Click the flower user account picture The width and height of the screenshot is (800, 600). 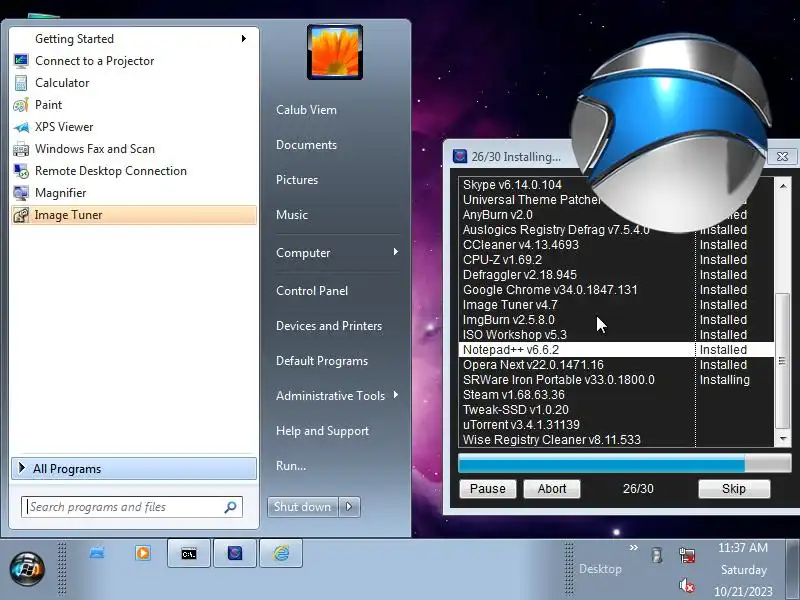335,52
